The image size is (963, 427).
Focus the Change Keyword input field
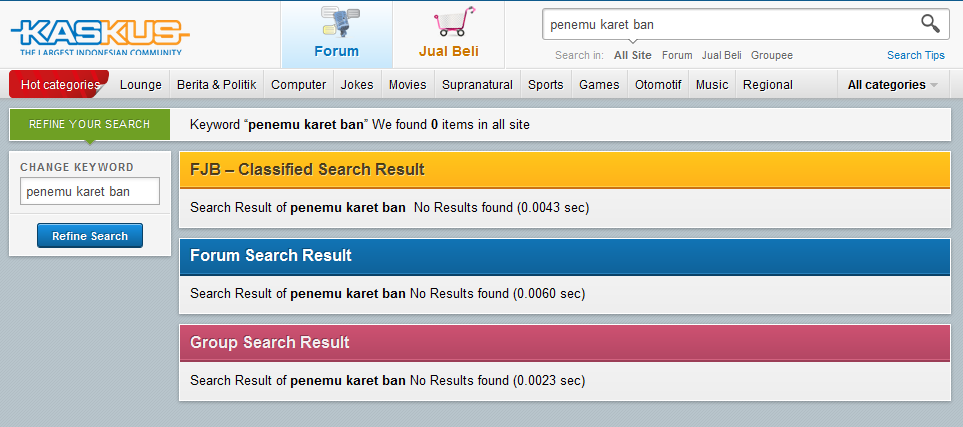90,191
